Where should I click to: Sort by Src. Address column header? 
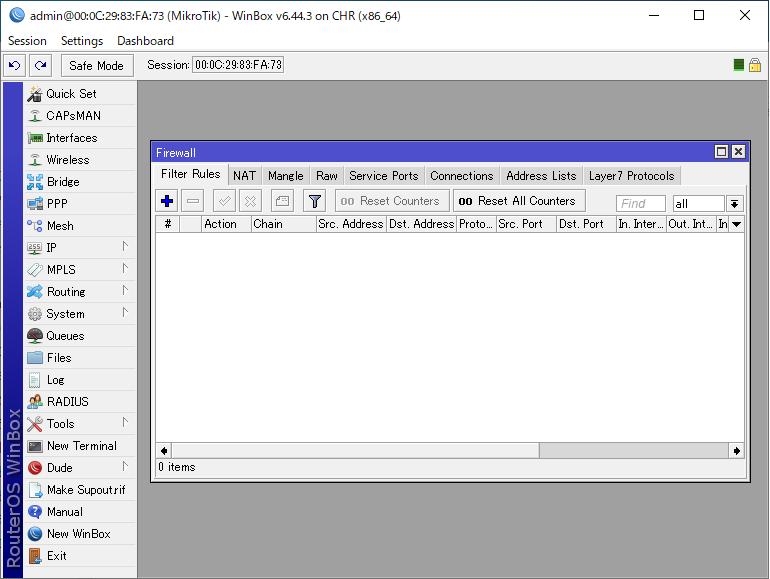tap(351, 224)
